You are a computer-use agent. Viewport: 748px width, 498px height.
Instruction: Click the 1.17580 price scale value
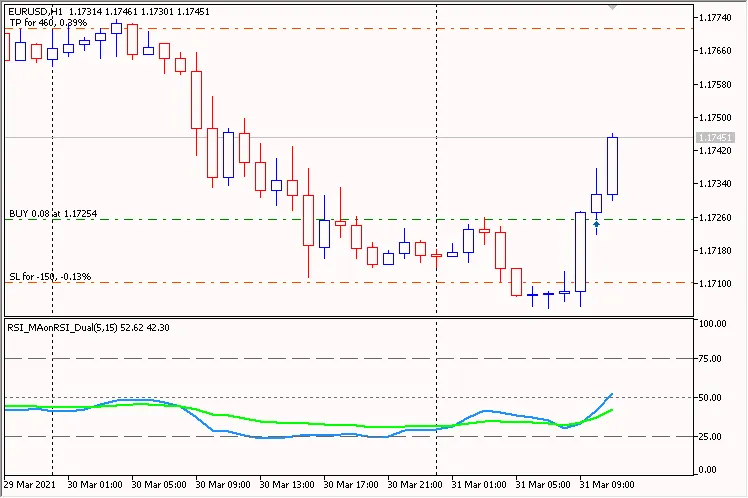pyautogui.click(x=715, y=84)
